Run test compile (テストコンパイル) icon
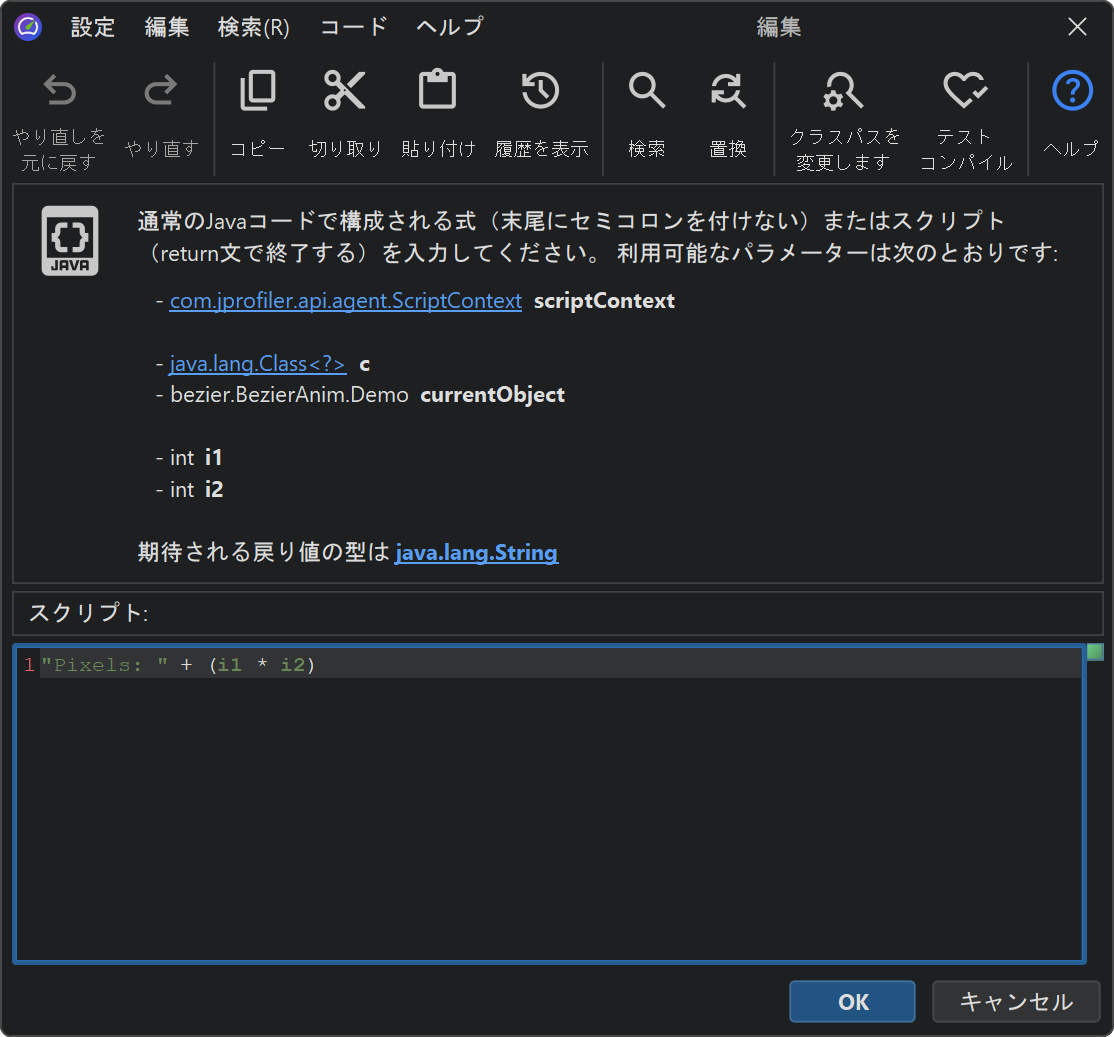 point(965,92)
